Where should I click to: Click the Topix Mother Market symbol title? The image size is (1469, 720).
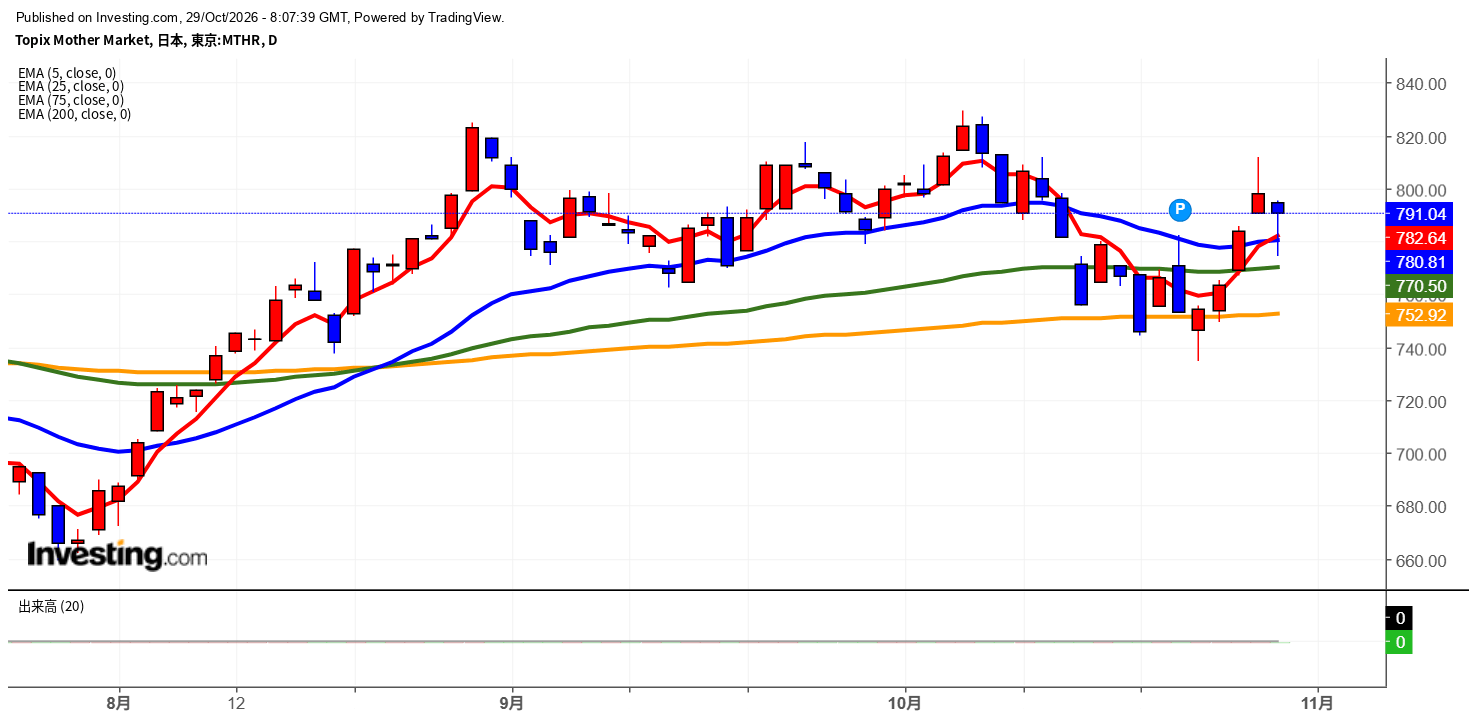(x=83, y=40)
